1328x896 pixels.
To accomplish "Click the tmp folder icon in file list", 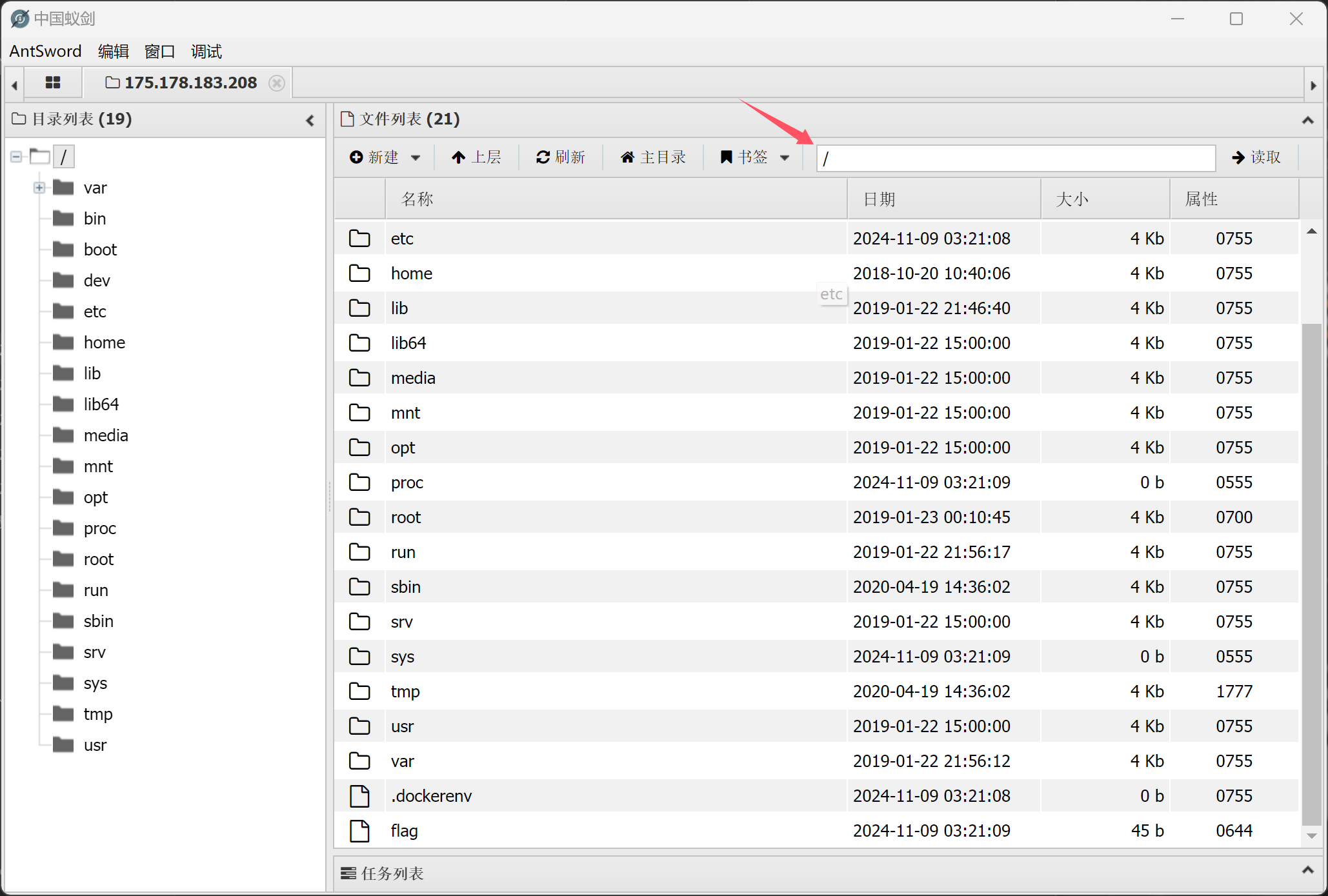I will [359, 691].
